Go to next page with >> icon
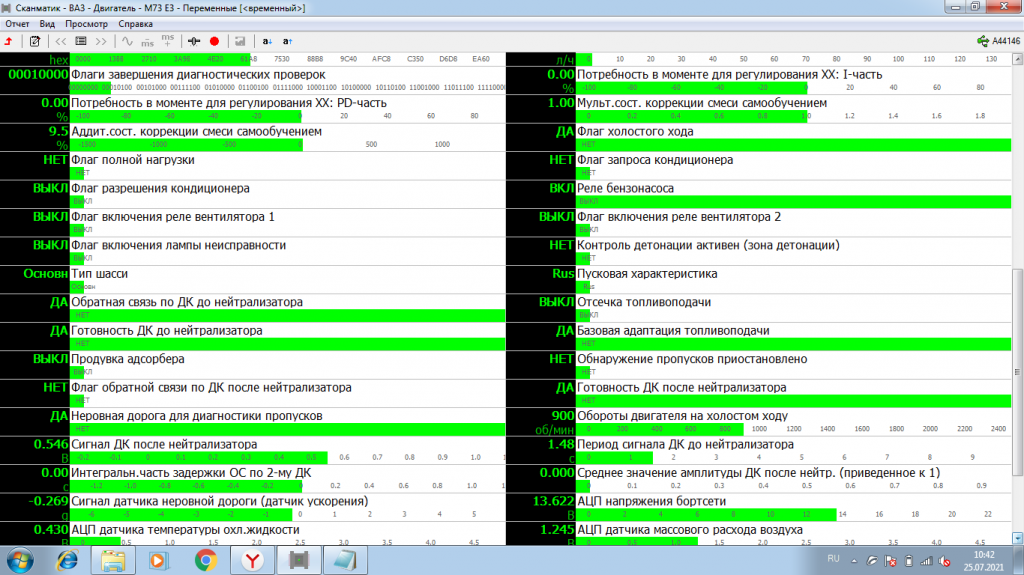 tap(101, 41)
